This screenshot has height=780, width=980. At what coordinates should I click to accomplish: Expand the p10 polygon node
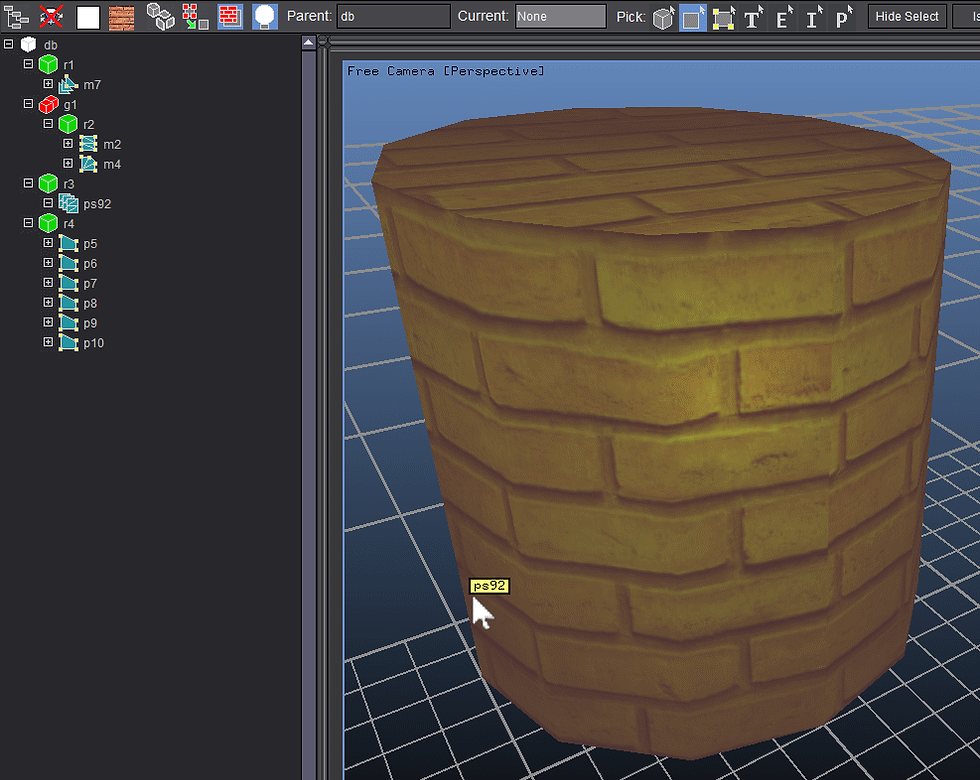tap(48, 342)
